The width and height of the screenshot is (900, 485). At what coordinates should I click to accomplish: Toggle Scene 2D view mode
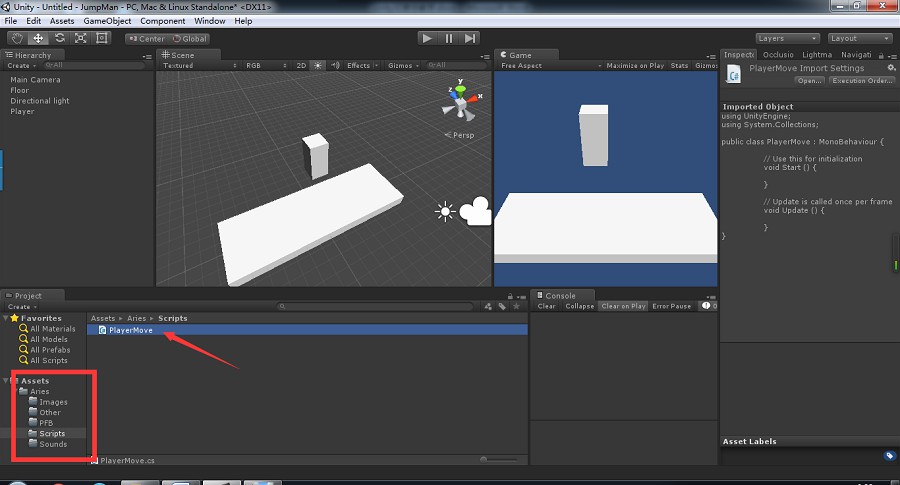point(301,65)
